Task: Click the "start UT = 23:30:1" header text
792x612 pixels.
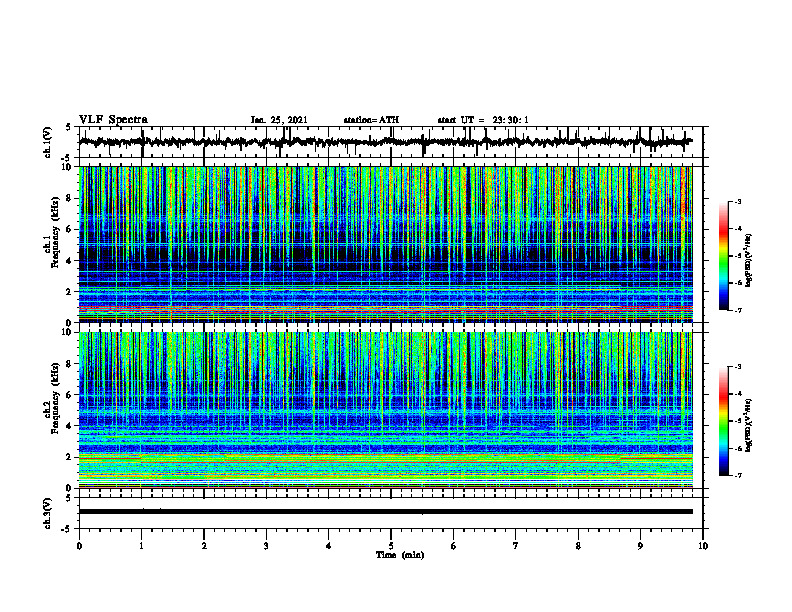Action: [483, 120]
